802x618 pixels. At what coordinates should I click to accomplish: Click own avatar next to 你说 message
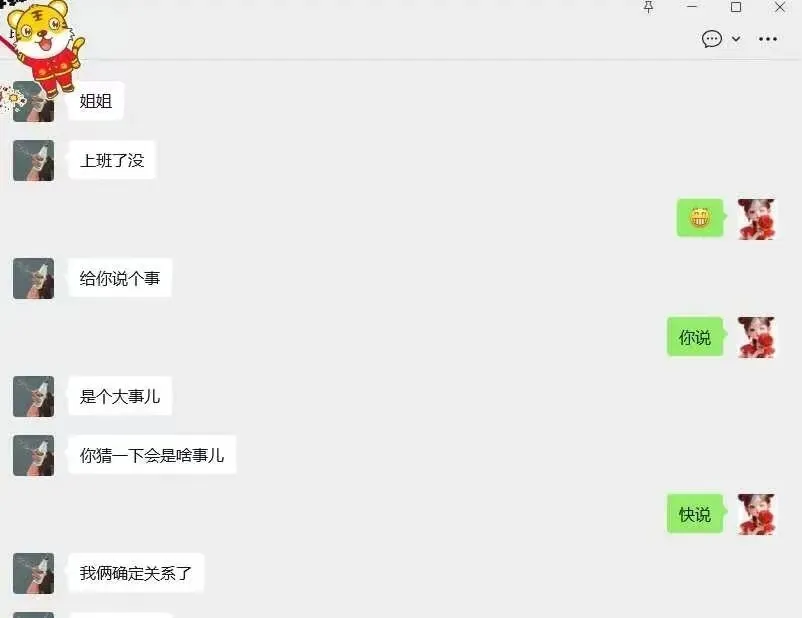[x=756, y=337]
